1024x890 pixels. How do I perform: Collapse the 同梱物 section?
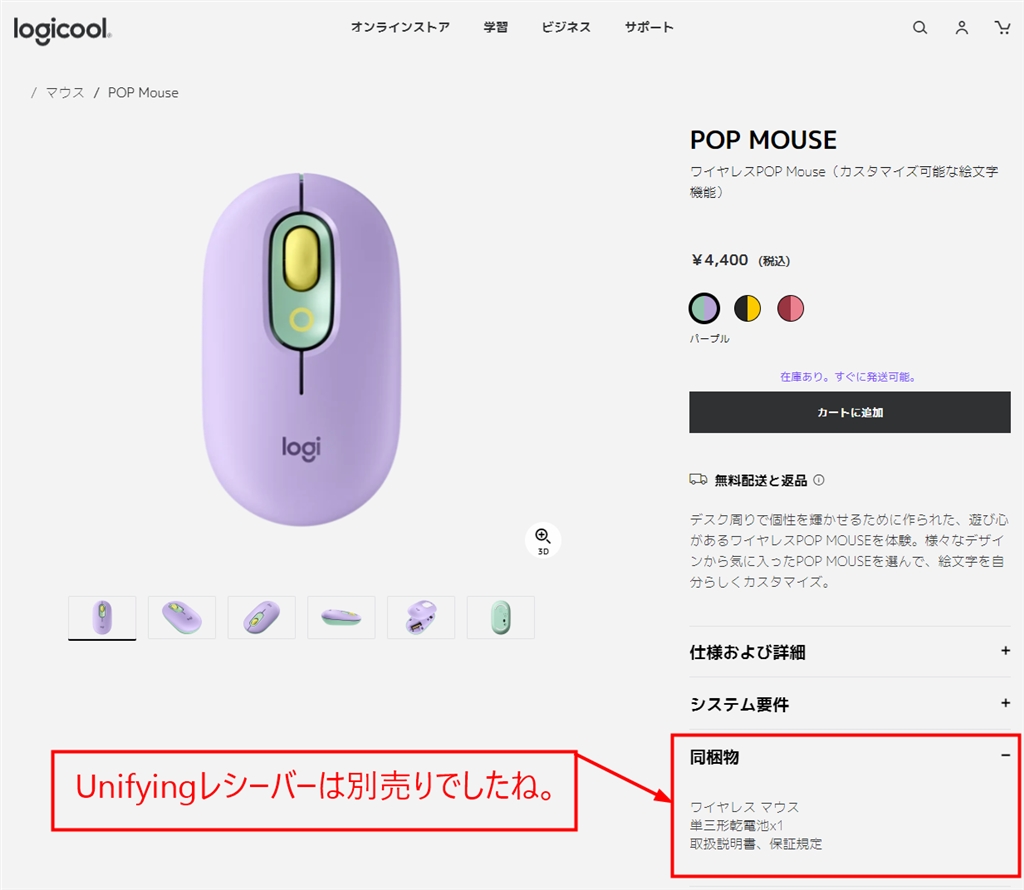[x=850, y=756]
